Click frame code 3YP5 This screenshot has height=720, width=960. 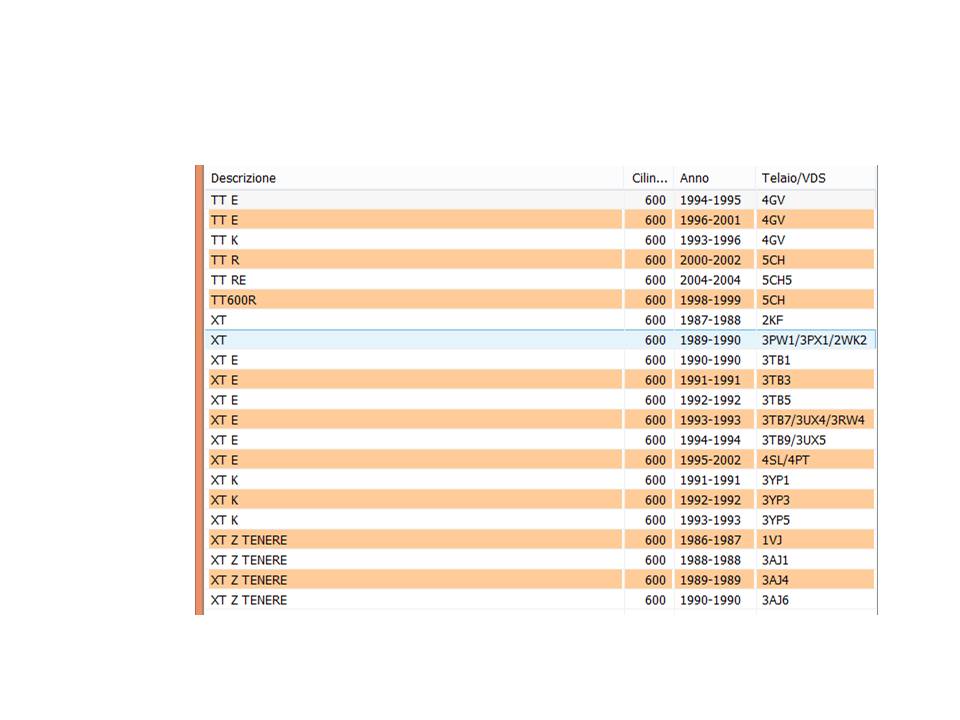(x=776, y=520)
